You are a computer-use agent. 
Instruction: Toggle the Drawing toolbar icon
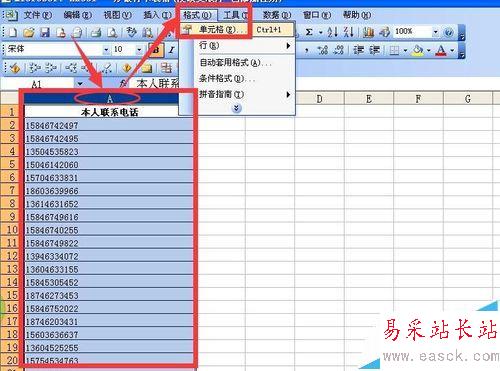(384, 32)
